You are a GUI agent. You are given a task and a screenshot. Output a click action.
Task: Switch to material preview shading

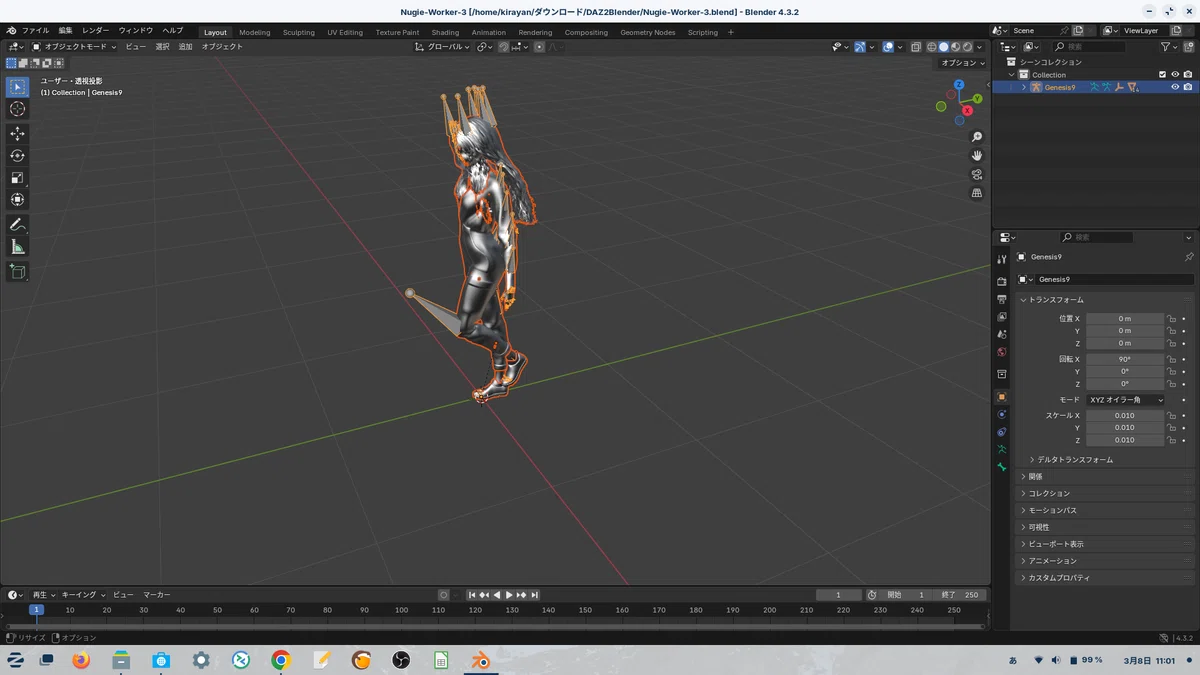pos(955,47)
